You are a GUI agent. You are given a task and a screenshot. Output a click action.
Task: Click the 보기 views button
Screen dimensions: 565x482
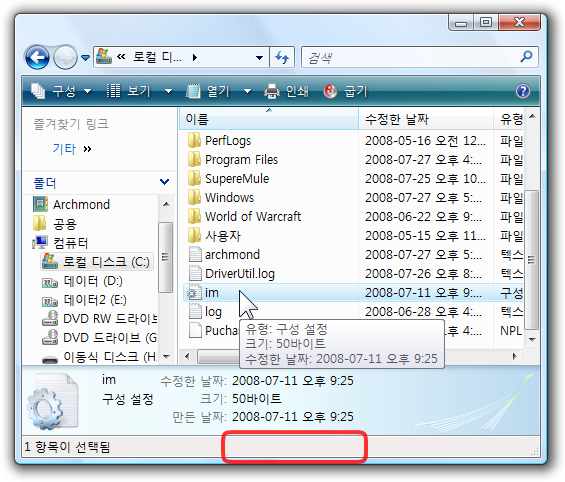click(128, 91)
